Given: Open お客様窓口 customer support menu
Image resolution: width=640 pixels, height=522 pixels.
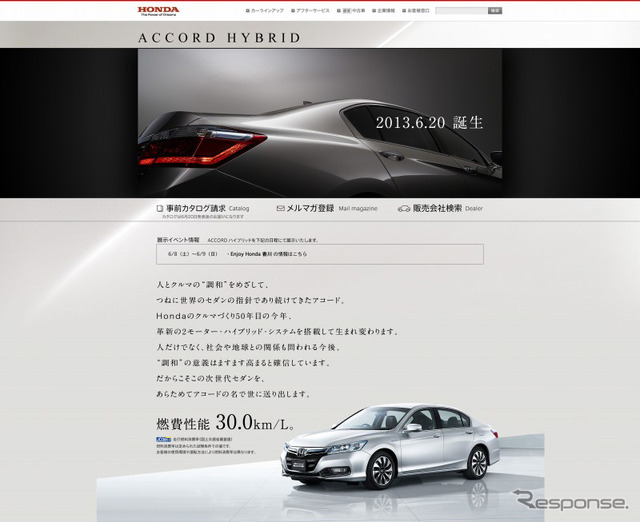Looking at the screenshot, I should 416,11.
